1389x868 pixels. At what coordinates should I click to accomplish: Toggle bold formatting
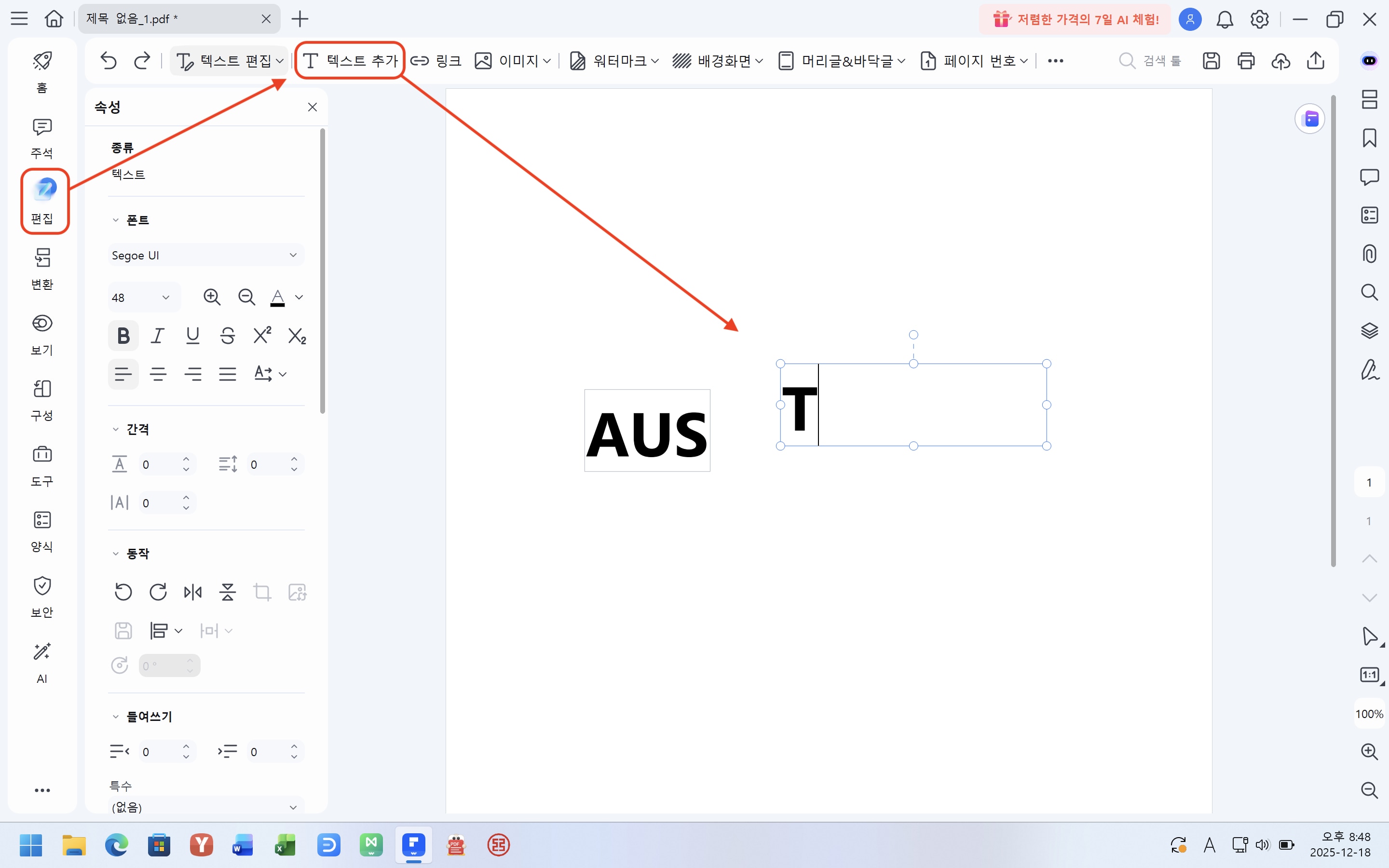pyautogui.click(x=123, y=335)
